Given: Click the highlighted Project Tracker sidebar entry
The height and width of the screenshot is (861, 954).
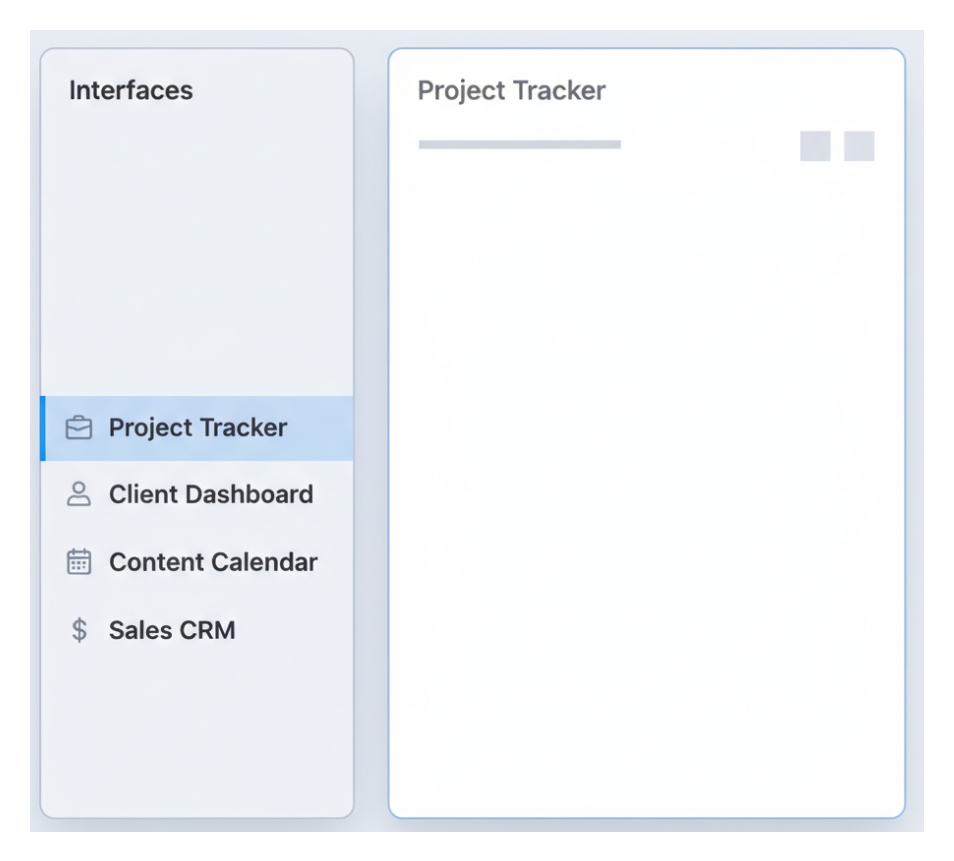Looking at the screenshot, I should [x=197, y=427].
